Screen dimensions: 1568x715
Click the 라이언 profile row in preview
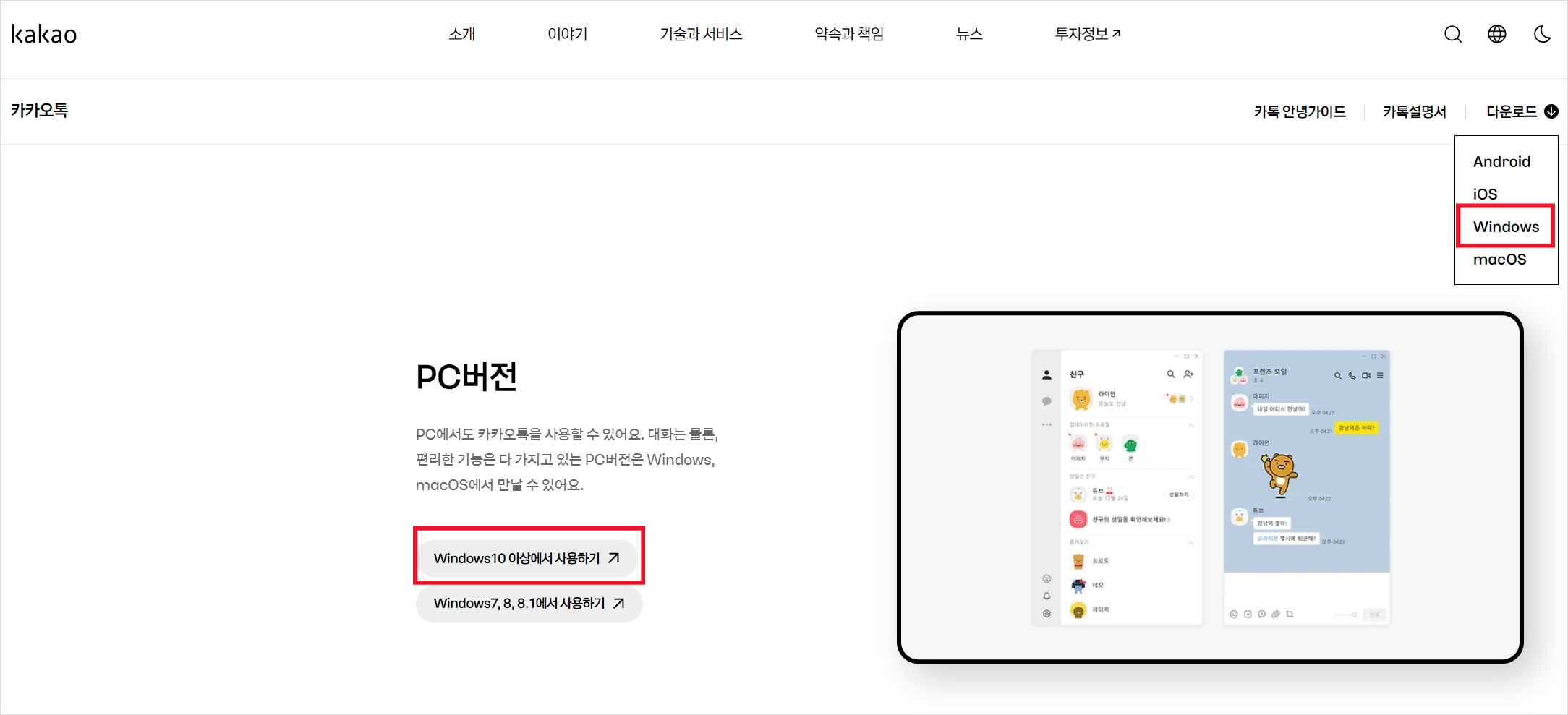click(x=1131, y=399)
